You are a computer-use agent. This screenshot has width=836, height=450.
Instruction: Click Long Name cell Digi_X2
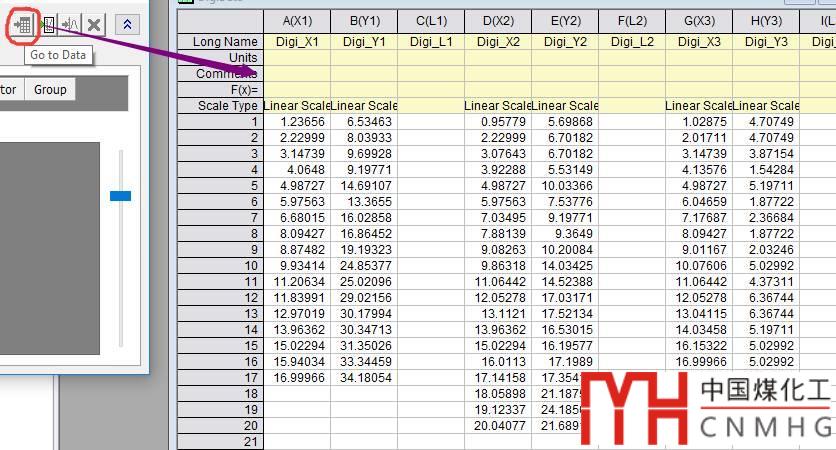point(499,42)
